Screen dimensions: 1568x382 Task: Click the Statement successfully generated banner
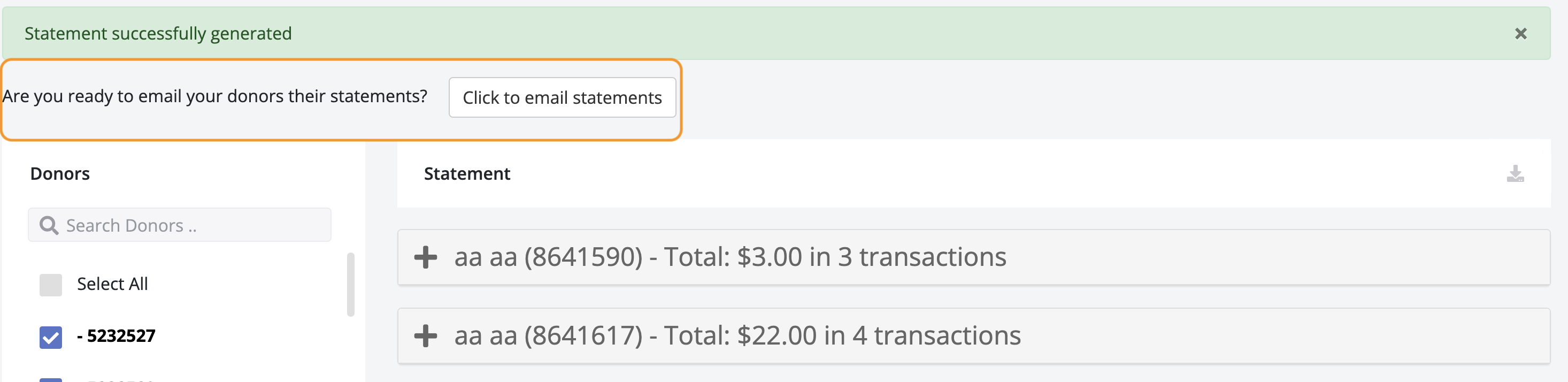click(158, 34)
